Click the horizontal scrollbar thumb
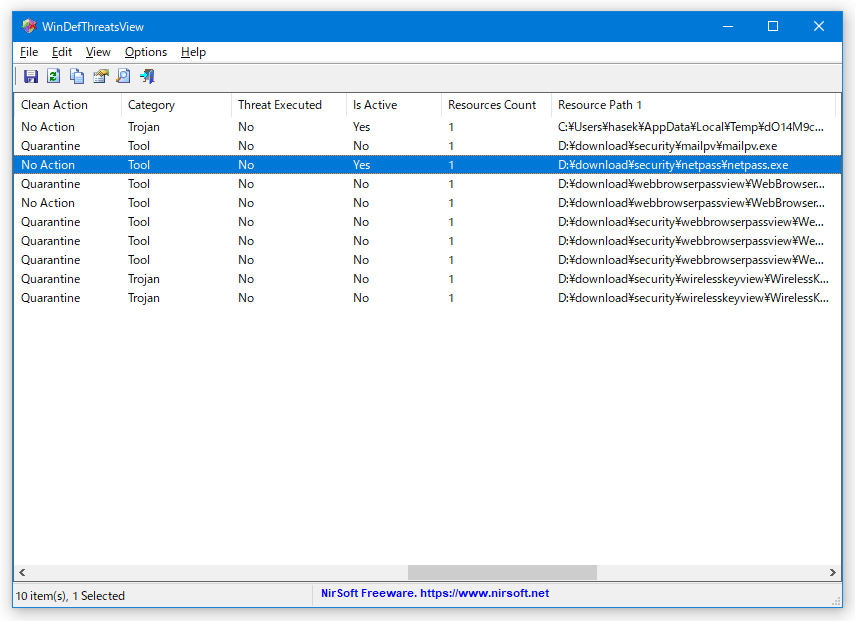Image resolution: width=855 pixels, height=621 pixels. 502,572
